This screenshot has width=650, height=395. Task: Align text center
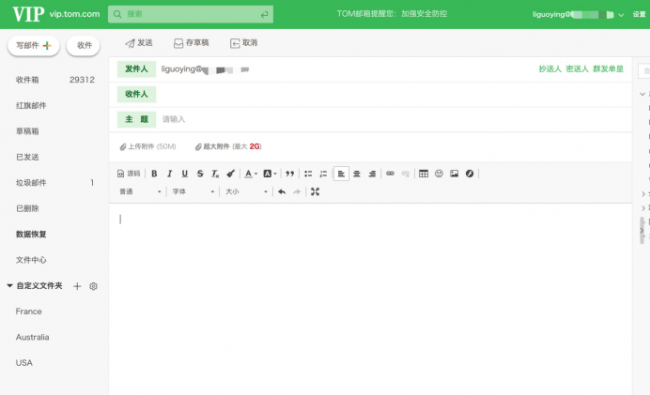click(x=357, y=174)
